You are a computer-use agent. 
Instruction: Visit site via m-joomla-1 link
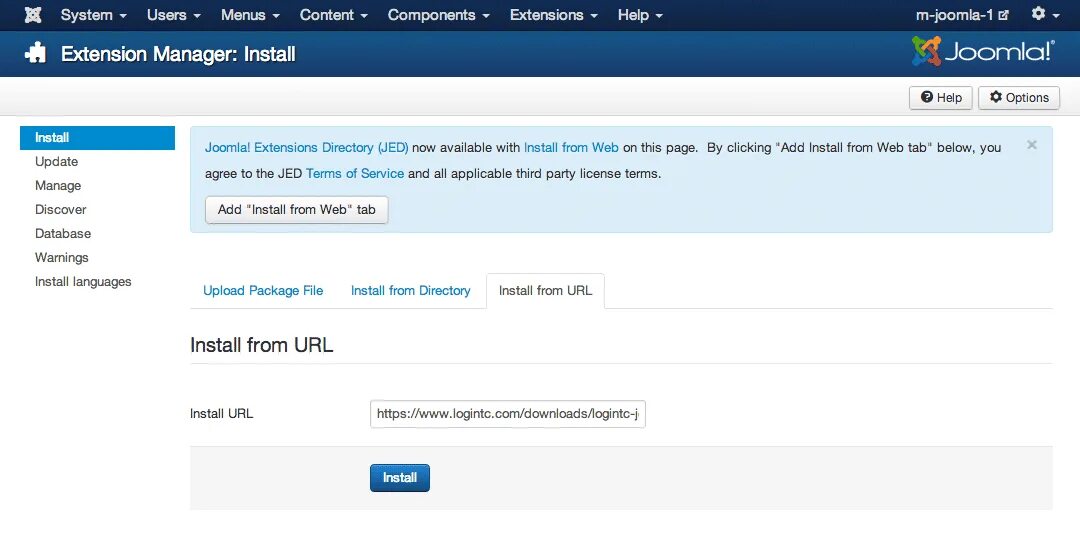click(x=962, y=14)
